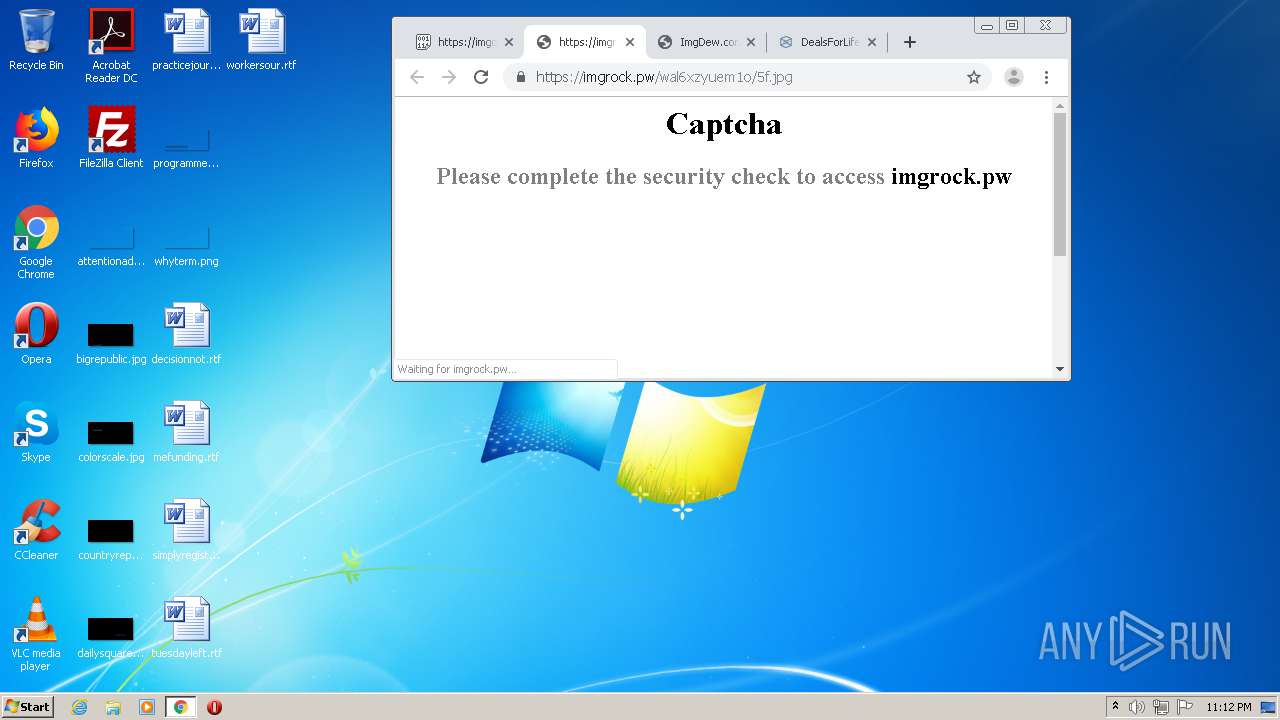Launch FileZilla Client shortcut

click(111, 138)
